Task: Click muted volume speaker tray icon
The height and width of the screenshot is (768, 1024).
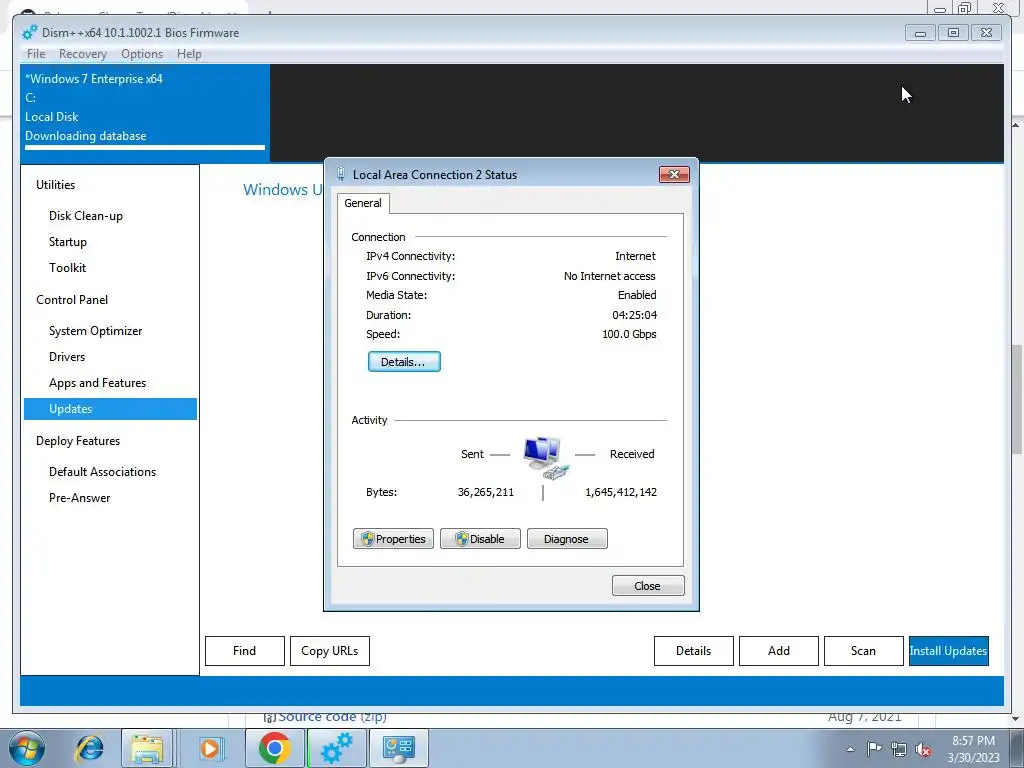Action: point(923,749)
